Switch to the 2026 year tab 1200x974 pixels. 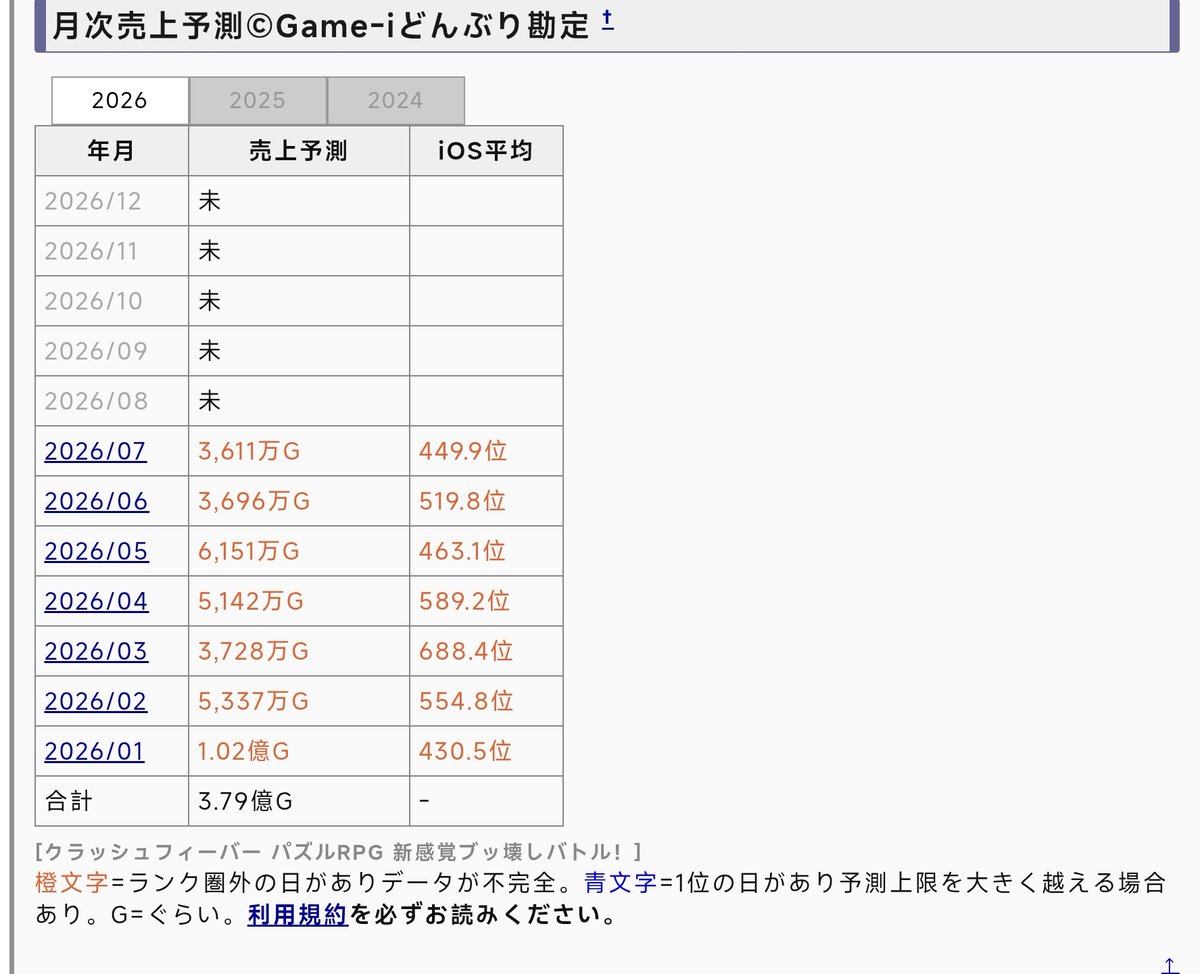click(120, 100)
